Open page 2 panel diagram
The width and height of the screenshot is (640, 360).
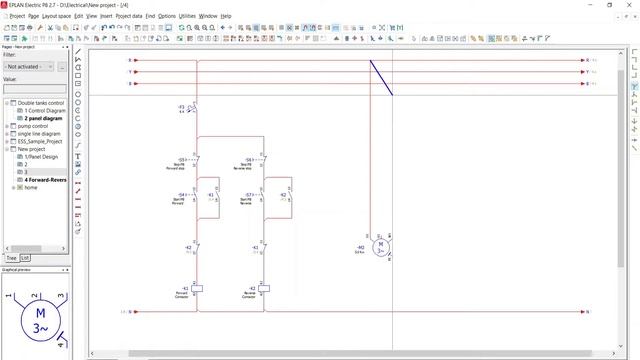[43, 118]
